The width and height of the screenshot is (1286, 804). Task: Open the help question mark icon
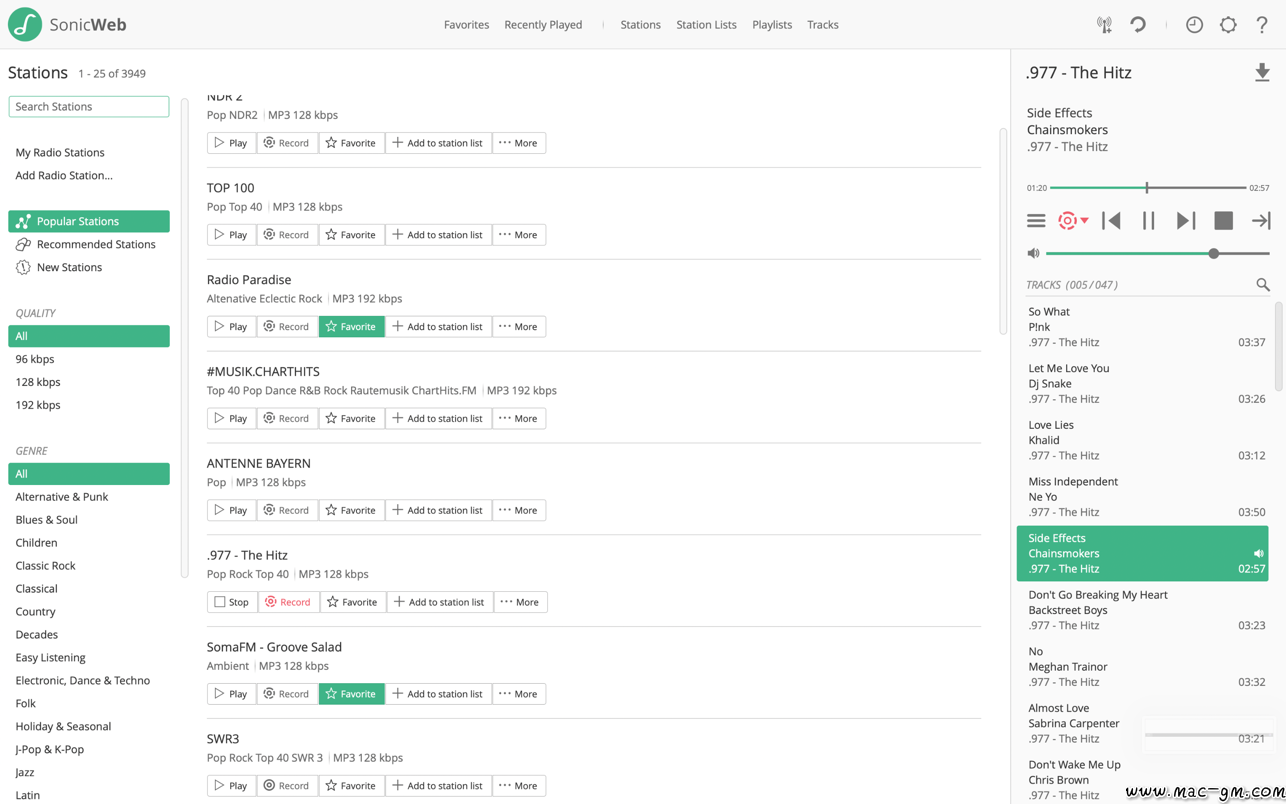pos(1262,25)
